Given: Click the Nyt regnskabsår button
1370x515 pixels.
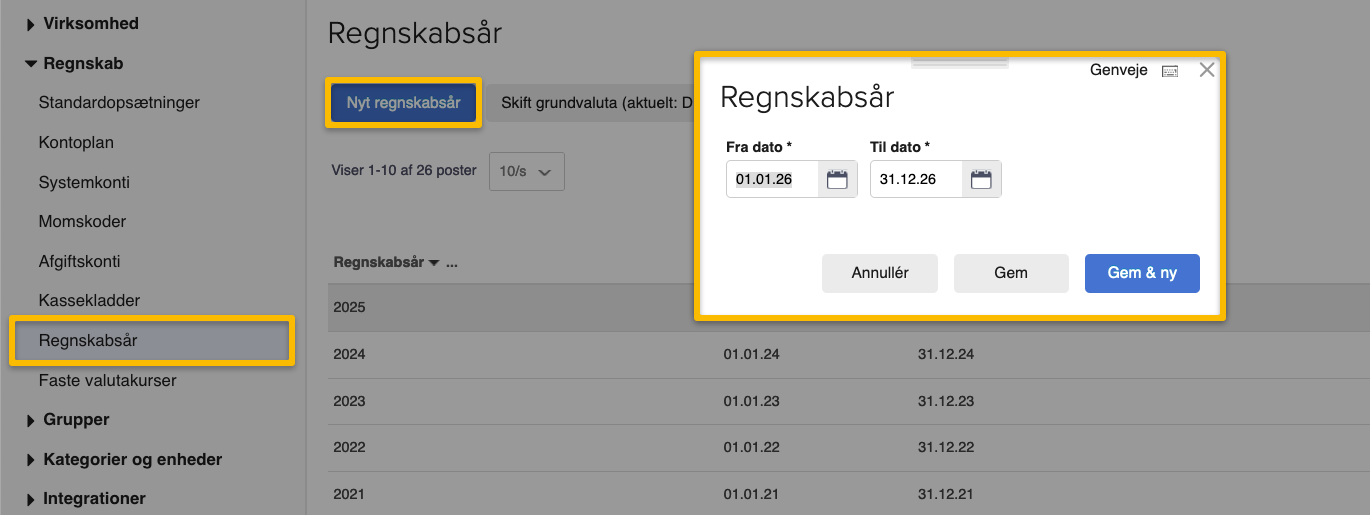Looking at the screenshot, I should click(403, 103).
